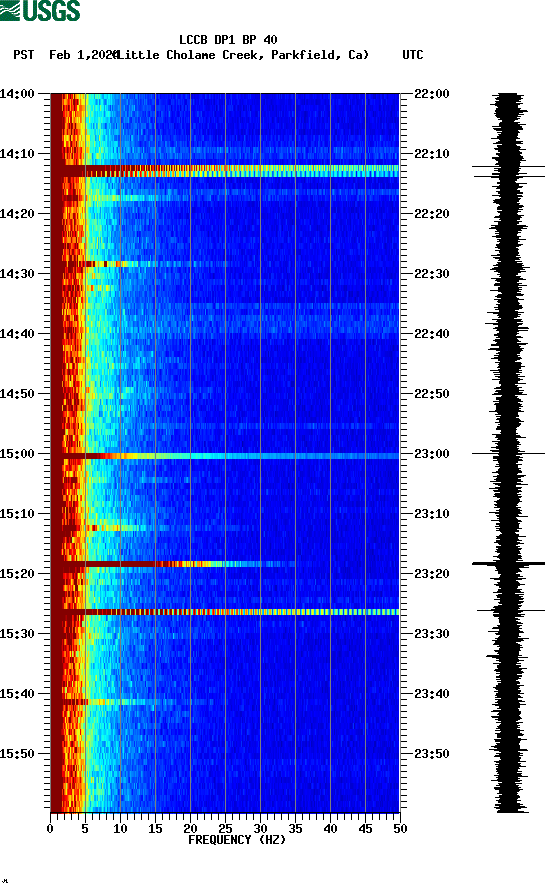Click the 22:50 UTC time label
This screenshot has width=552, height=892.
(x=432, y=394)
